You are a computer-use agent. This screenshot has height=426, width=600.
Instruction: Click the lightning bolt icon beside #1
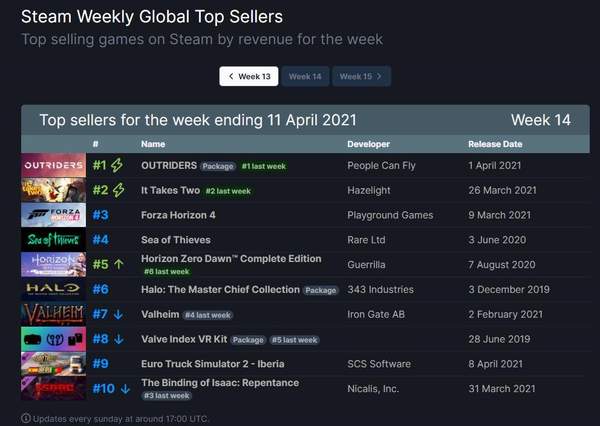[117, 165]
